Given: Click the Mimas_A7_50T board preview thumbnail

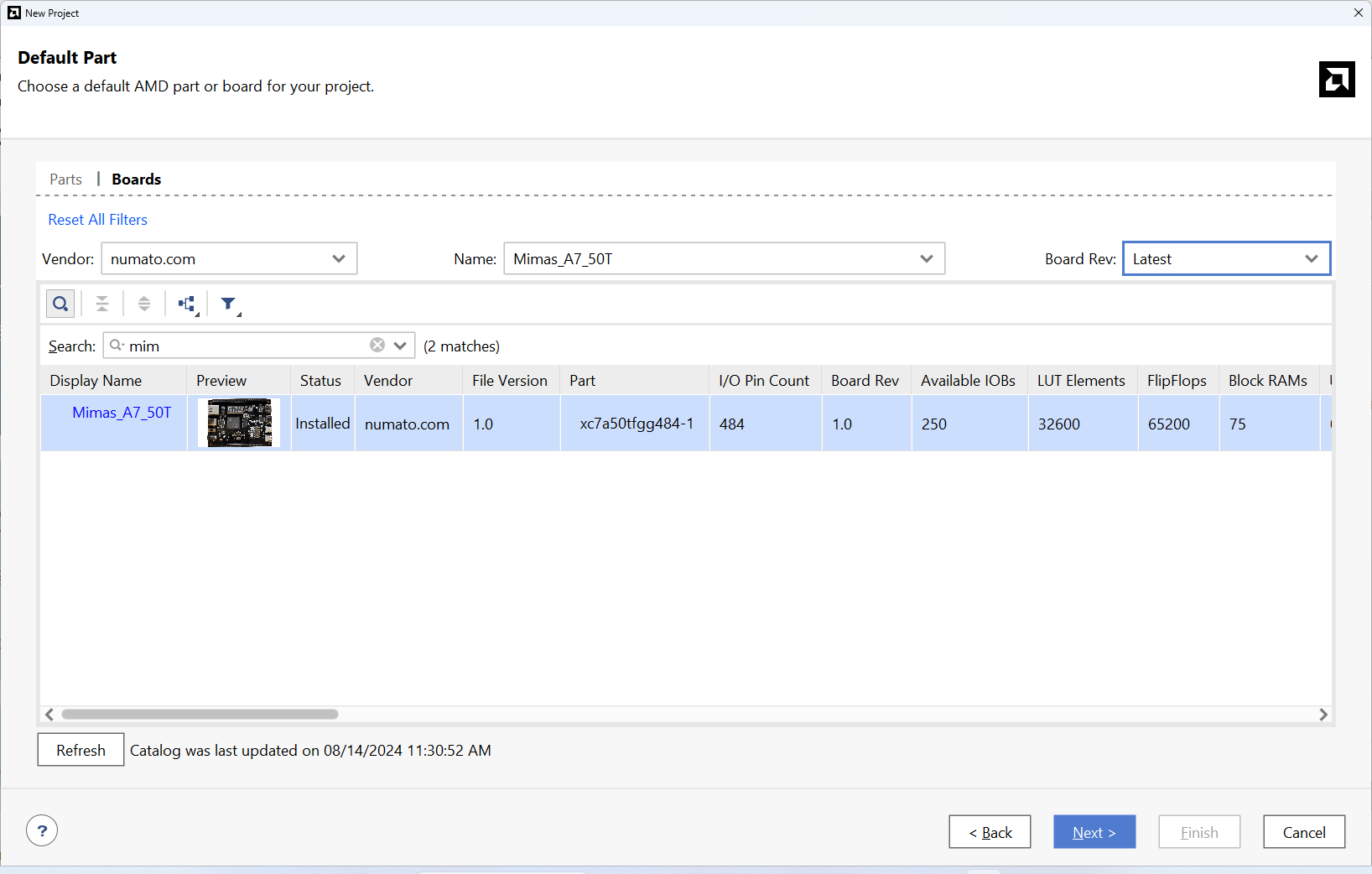Looking at the screenshot, I should coord(239,423).
